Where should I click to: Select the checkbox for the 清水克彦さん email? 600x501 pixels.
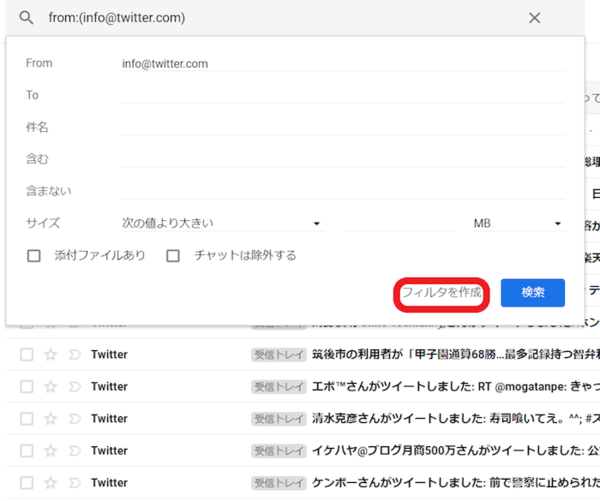[x=27, y=419]
